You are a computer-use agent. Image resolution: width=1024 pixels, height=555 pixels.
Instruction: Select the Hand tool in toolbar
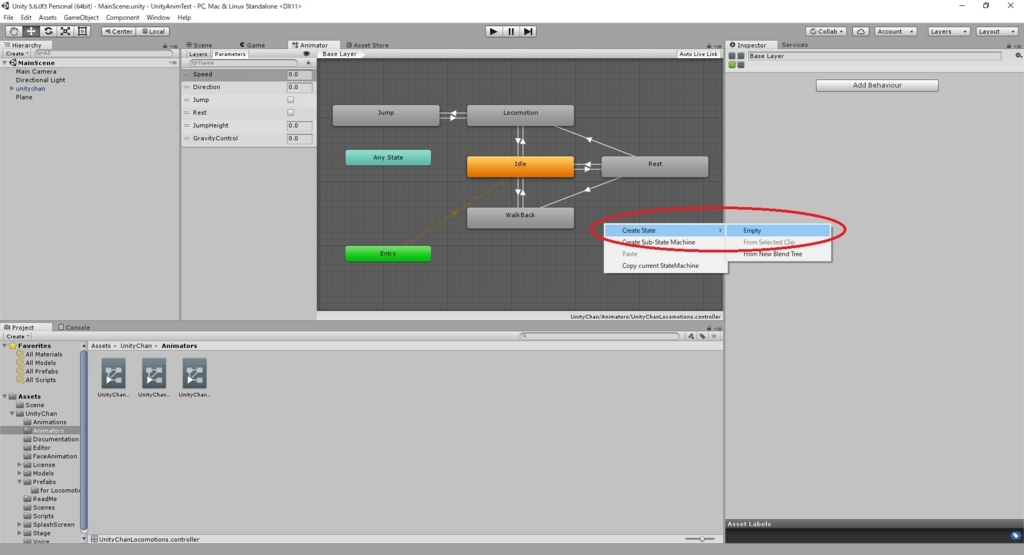coord(13,31)
